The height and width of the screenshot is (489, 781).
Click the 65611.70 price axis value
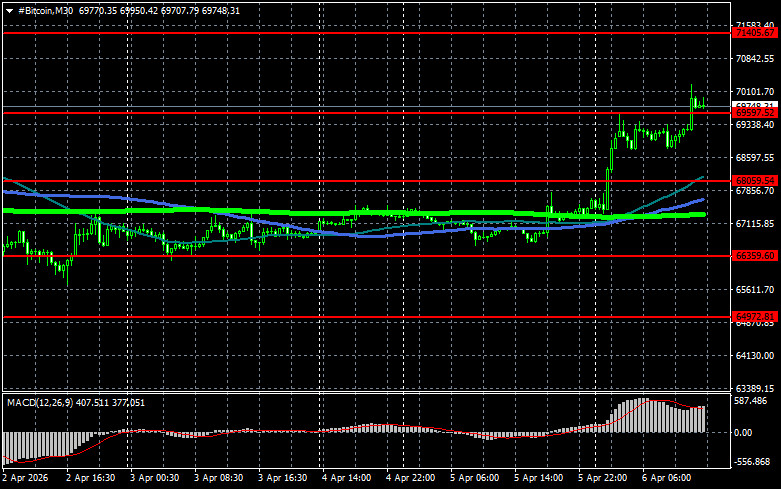pos(755,289)
